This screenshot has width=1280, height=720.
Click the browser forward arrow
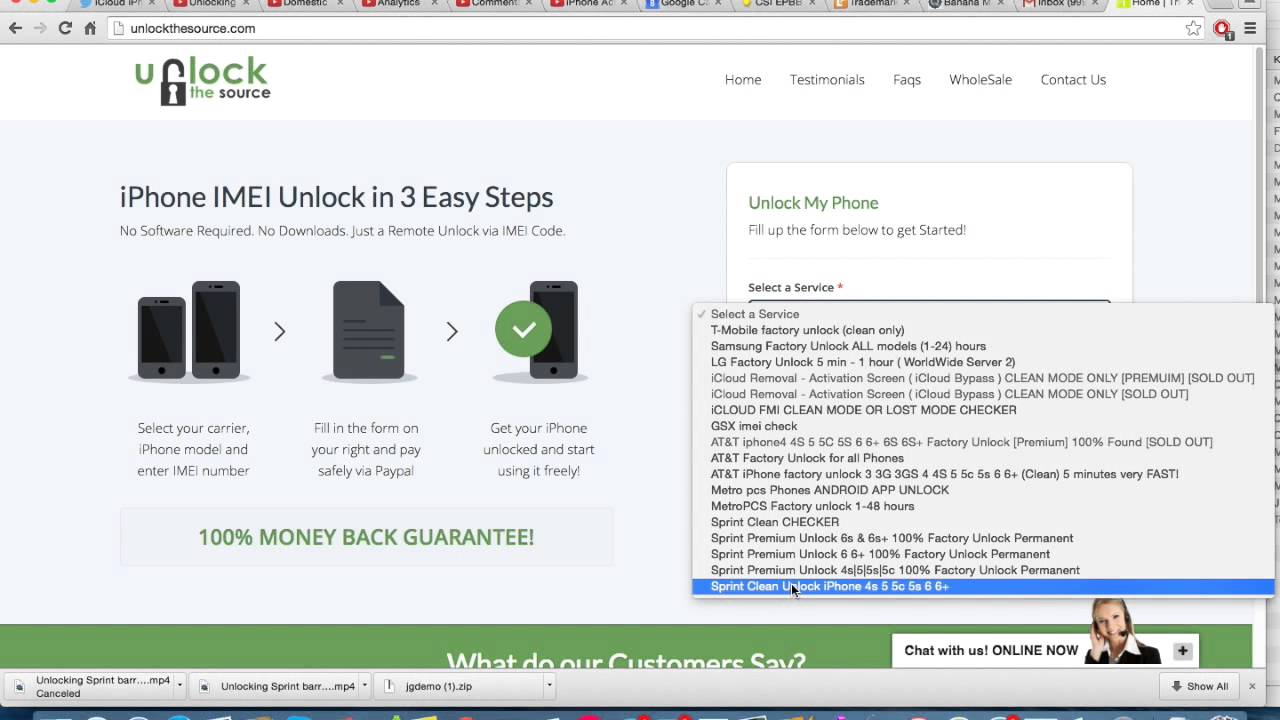40,28
